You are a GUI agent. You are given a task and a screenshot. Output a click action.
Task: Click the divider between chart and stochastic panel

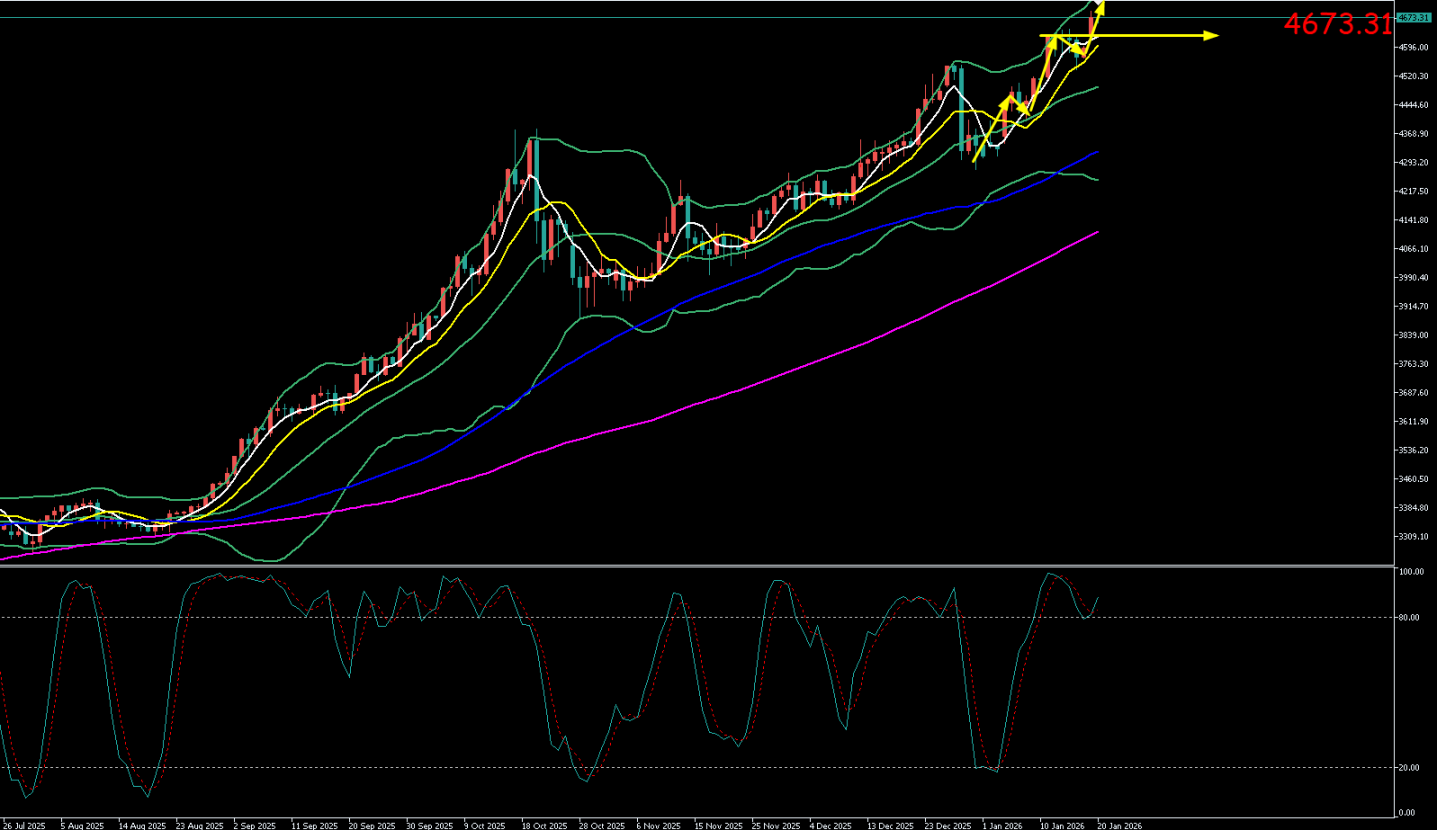point(700,566)
